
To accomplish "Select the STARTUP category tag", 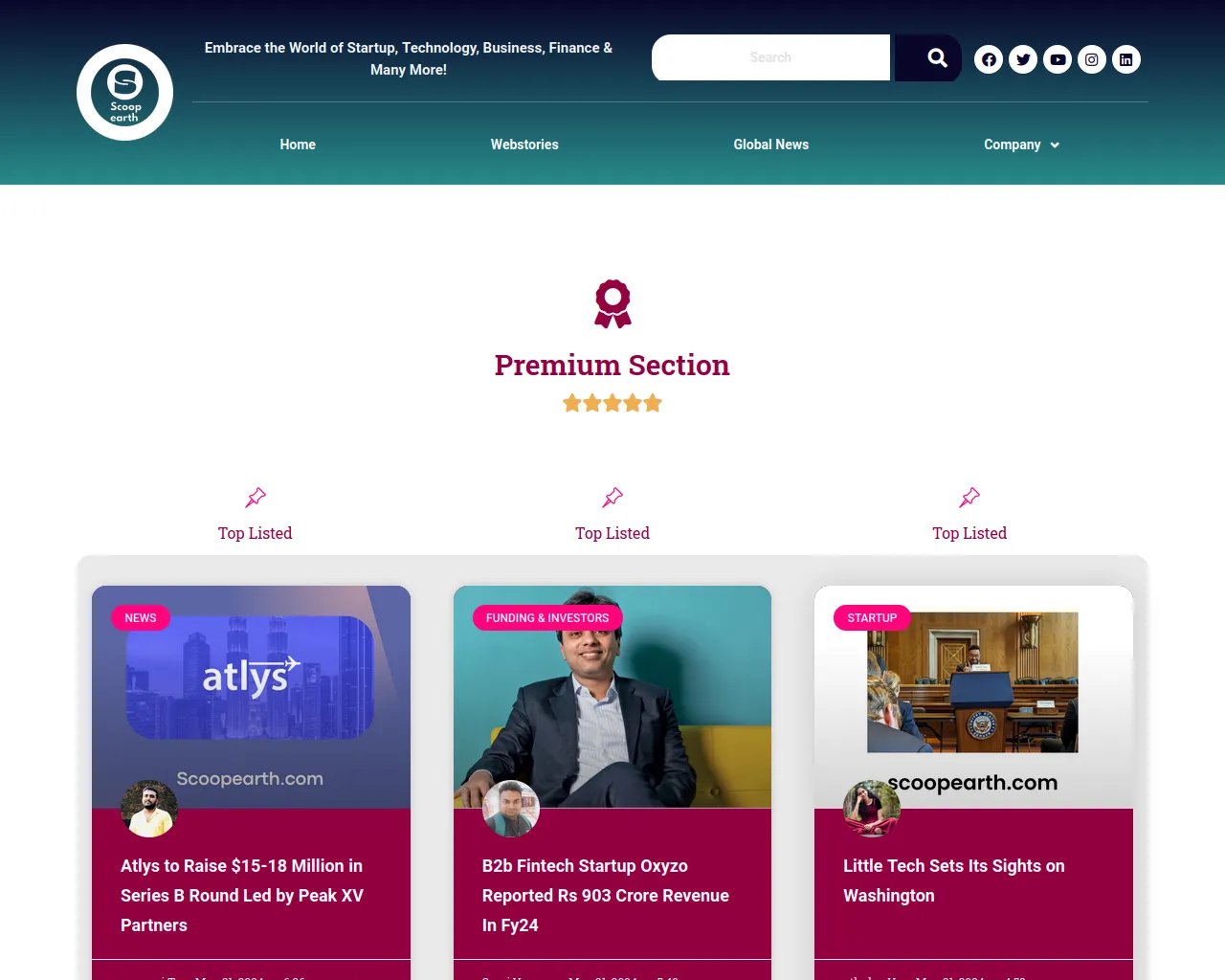I will click(x=872, y=618).
